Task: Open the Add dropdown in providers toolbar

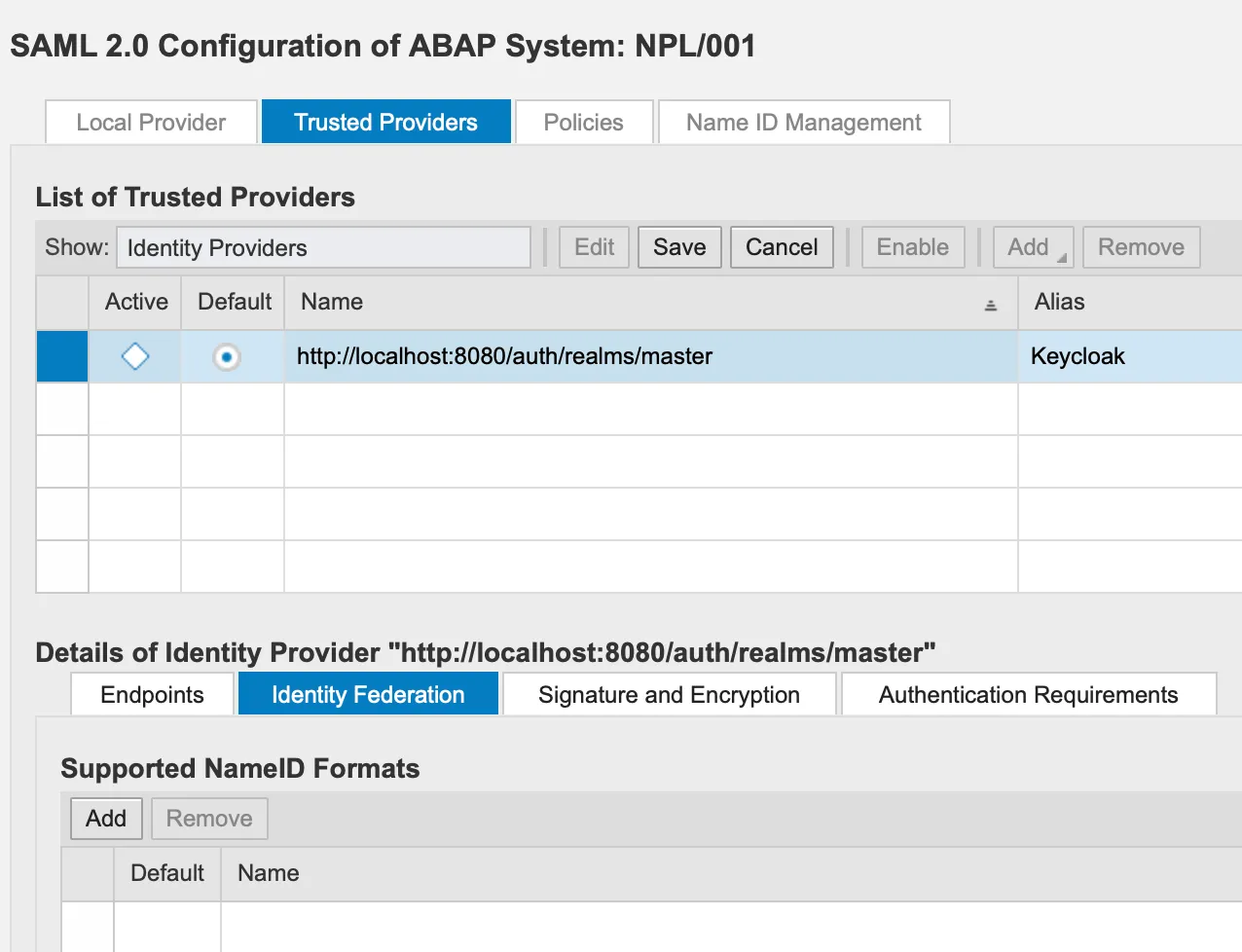Action: click(1033, 247)
